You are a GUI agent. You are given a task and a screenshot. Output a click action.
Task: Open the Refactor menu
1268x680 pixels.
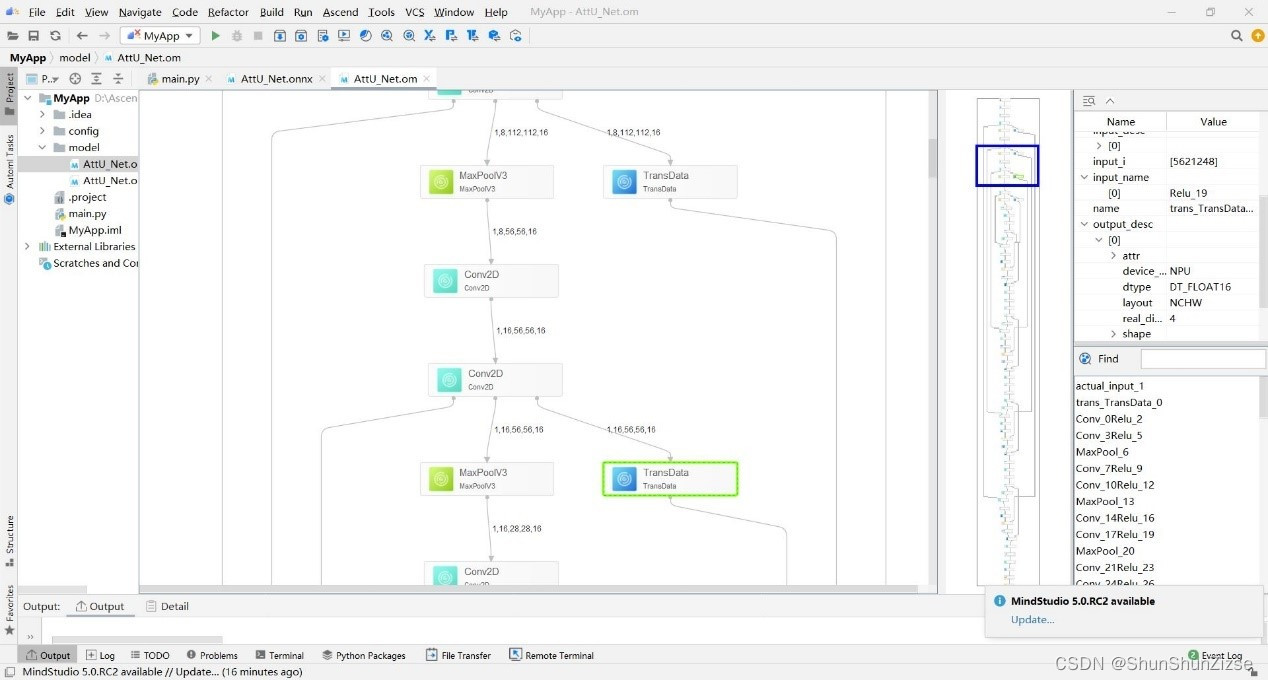[x=228, y=12]
